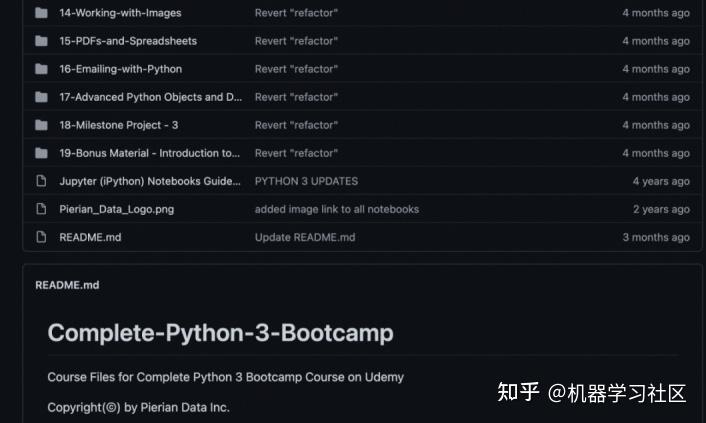
Task: Click "4 months ago" on 16-Emailing-with-Python row
Action: pos(656,69)
